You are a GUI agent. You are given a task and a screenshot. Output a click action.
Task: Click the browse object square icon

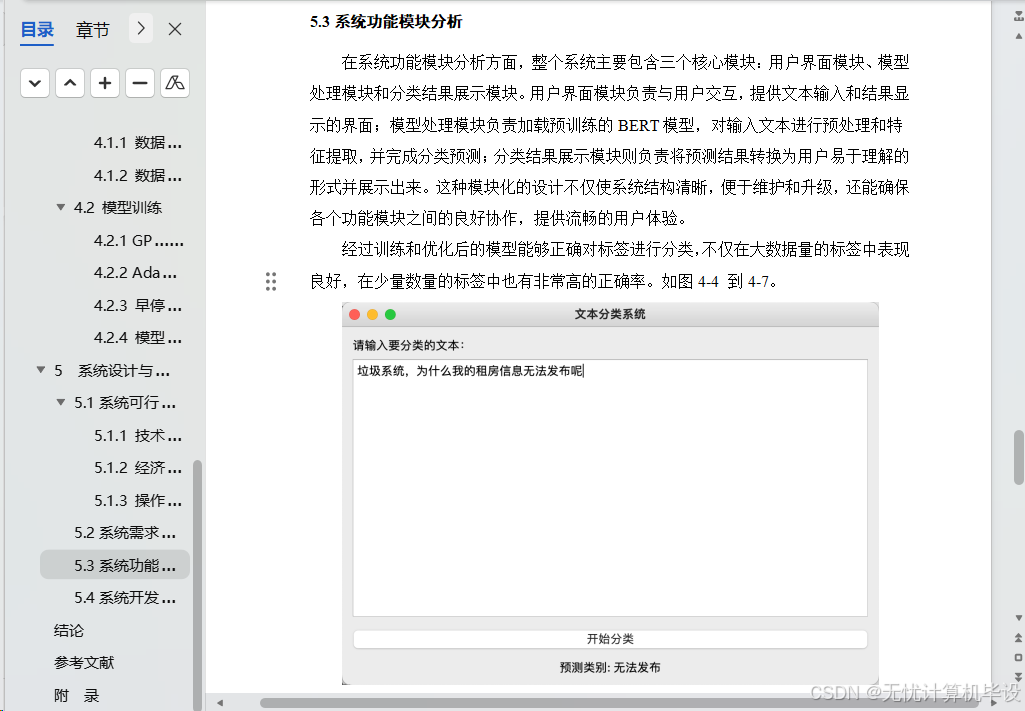(x=1018, y=657)
